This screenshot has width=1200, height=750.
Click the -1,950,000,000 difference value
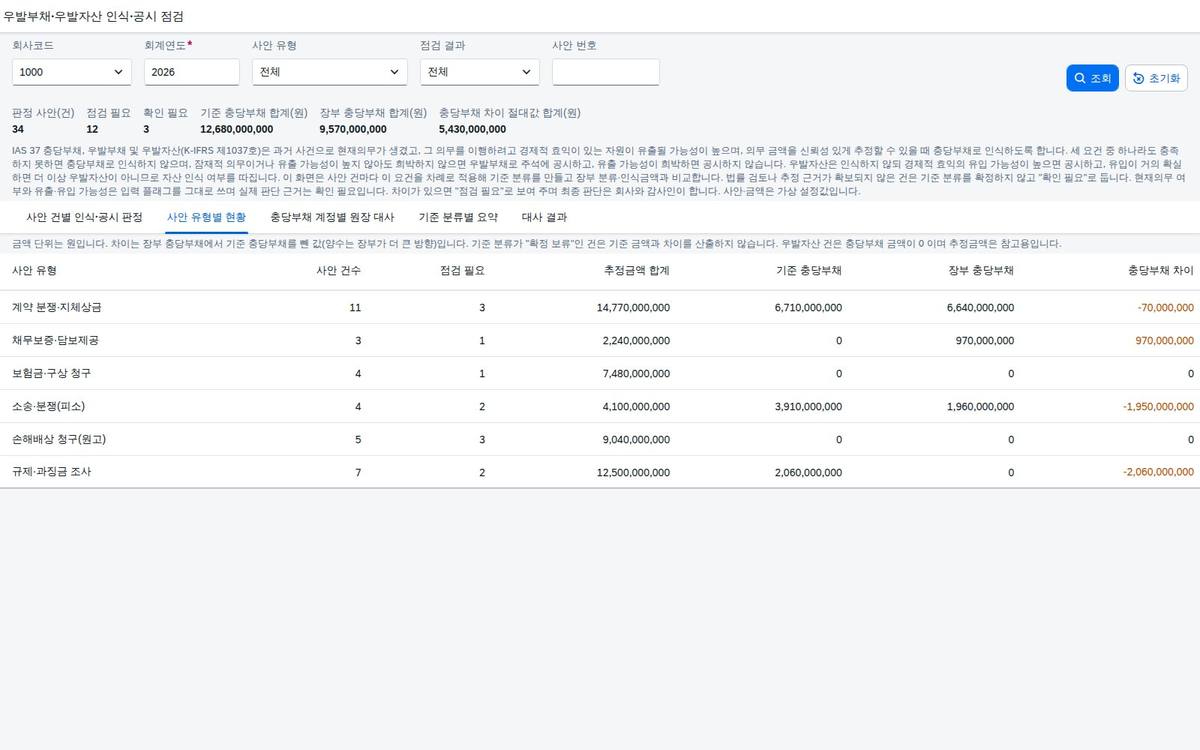pos(1158,407)
